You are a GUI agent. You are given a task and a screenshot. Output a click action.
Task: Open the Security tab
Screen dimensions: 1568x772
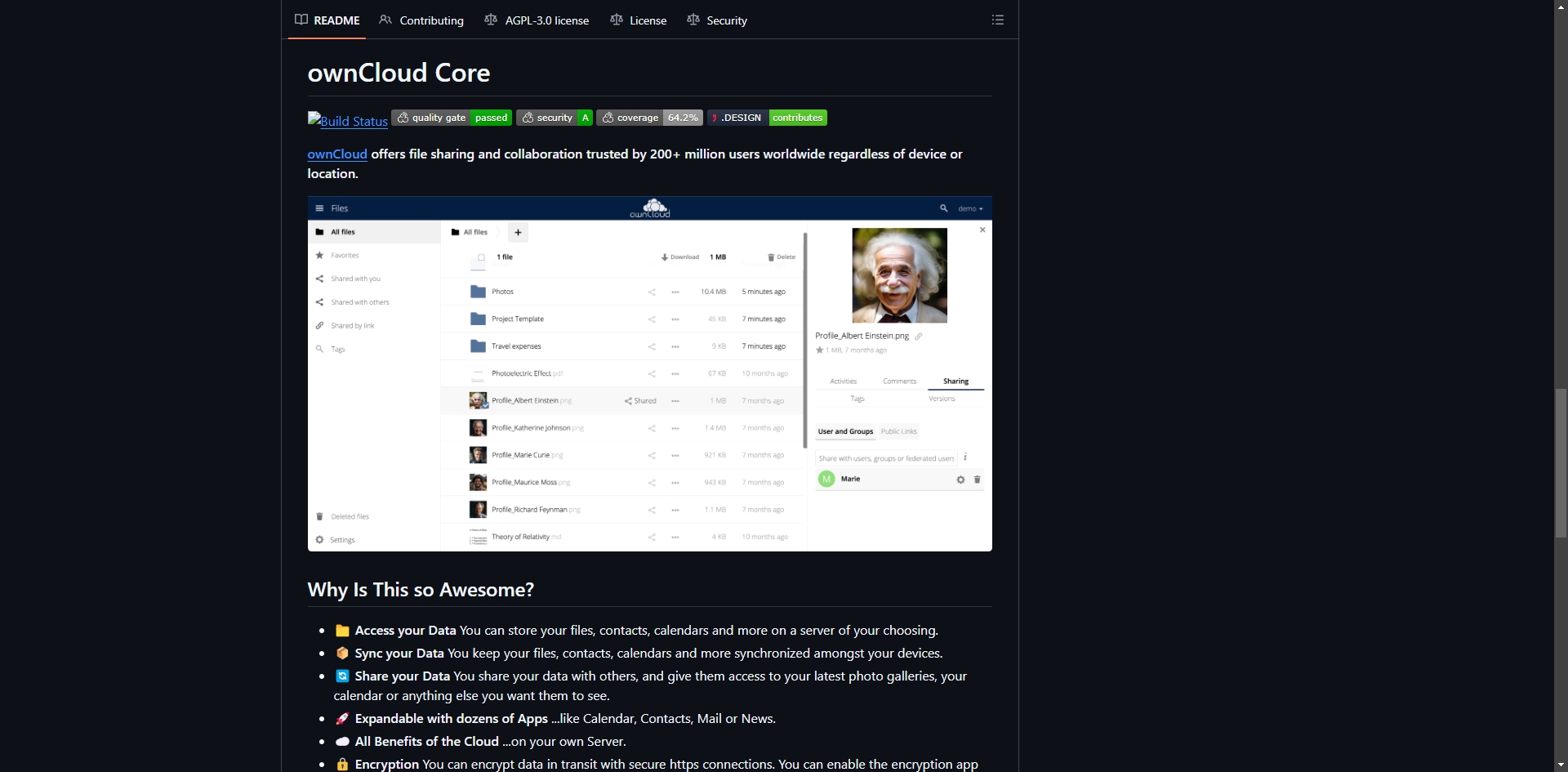tap(717, 20)
